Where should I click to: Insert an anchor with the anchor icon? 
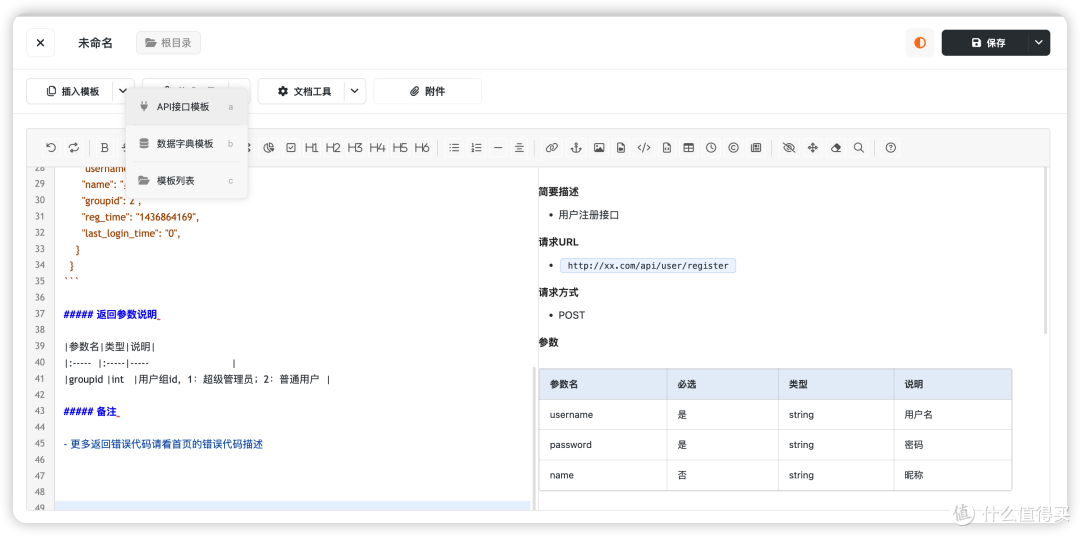(577, 147)
